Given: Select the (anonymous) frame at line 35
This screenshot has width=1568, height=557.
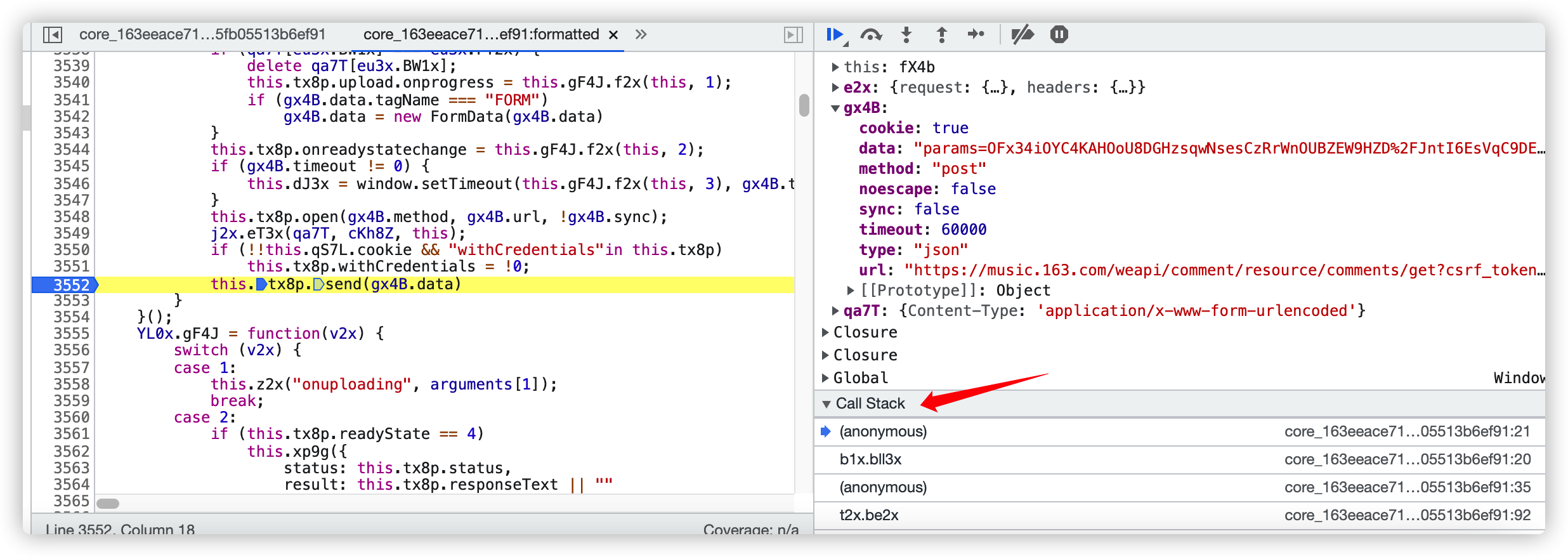Looking at the screenshot, I should 1180,487.
